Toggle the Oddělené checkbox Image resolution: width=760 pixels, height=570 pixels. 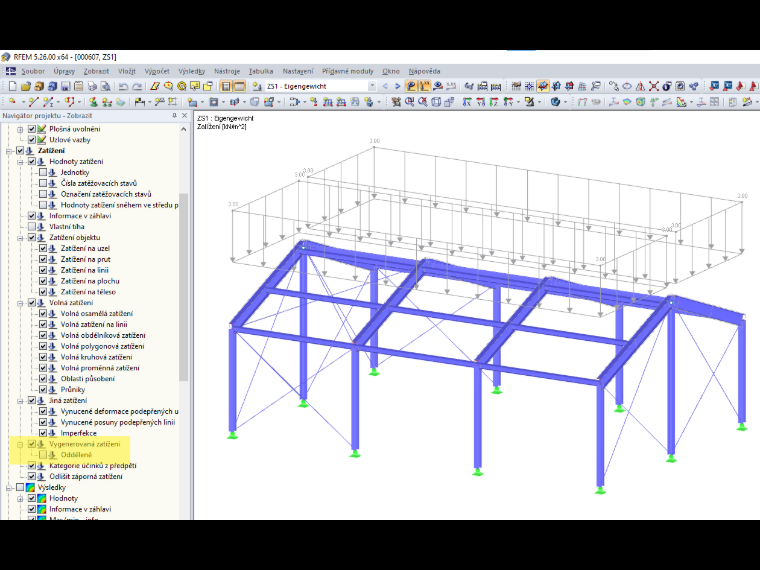click(x=43, y=455)
